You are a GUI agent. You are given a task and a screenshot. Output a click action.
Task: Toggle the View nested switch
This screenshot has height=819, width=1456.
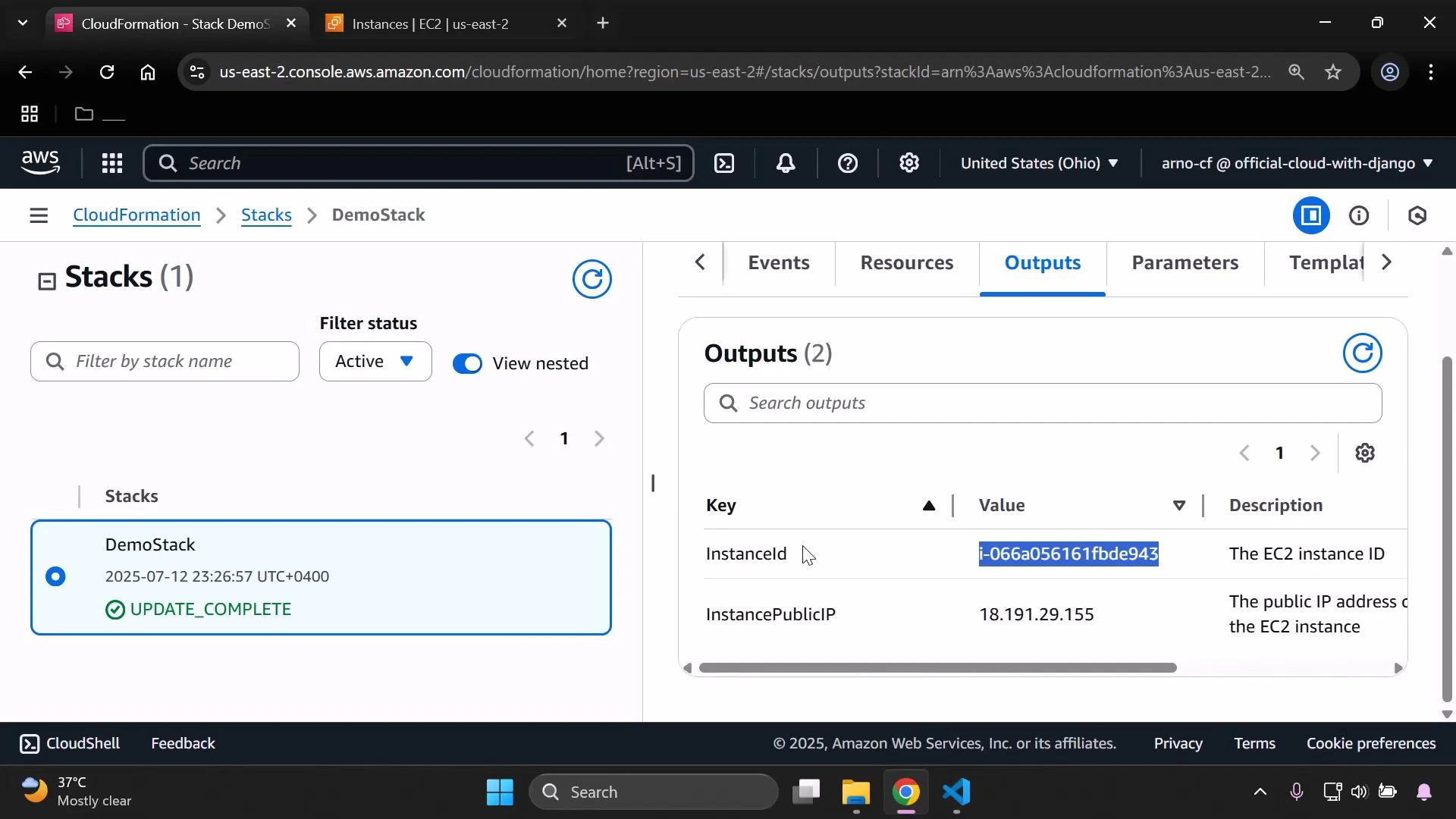pyautogui.click(x=468, y=363)
